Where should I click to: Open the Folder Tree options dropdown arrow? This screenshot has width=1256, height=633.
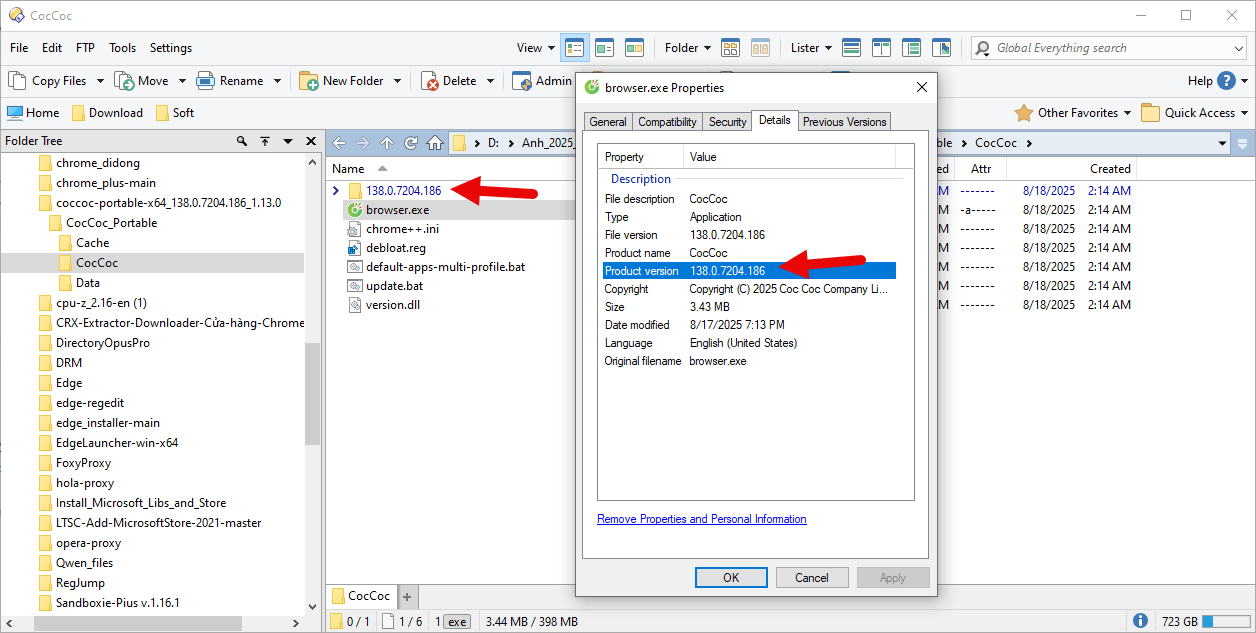point(288,141)
